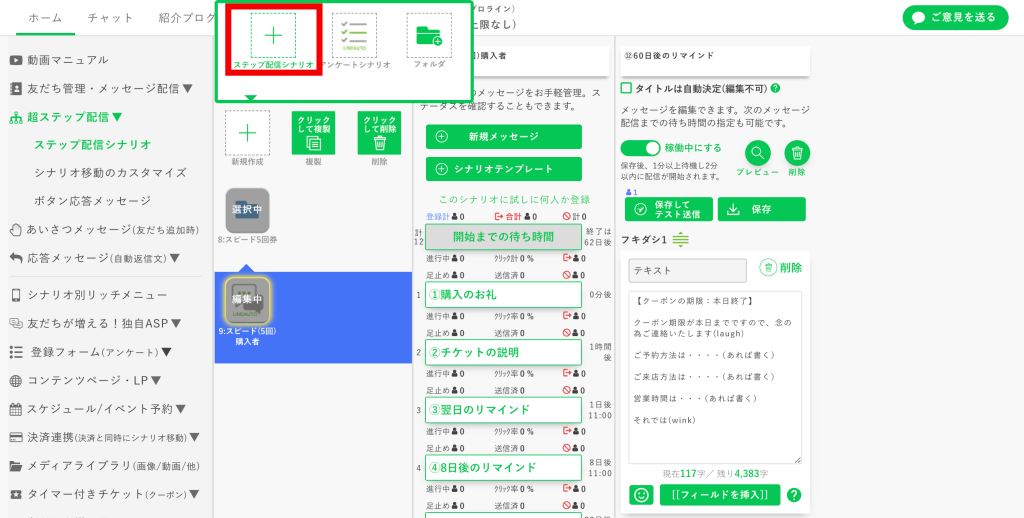
Task: Switch to the 紹介ブログ tab
Action: coord(187,18)
